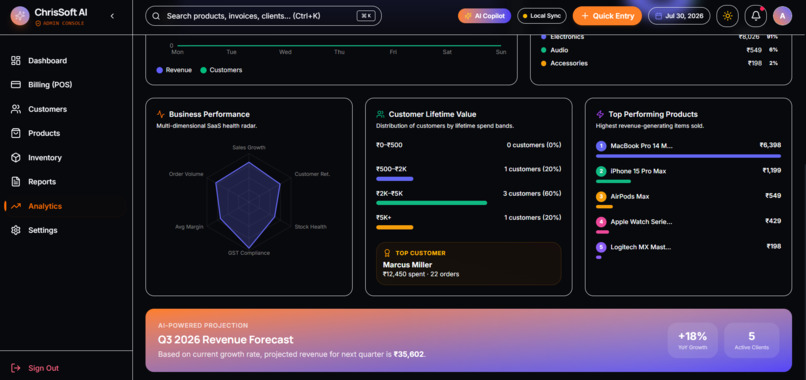Click the Accessories category color dot
The image size is (806, 380).
tap(543, 63)
